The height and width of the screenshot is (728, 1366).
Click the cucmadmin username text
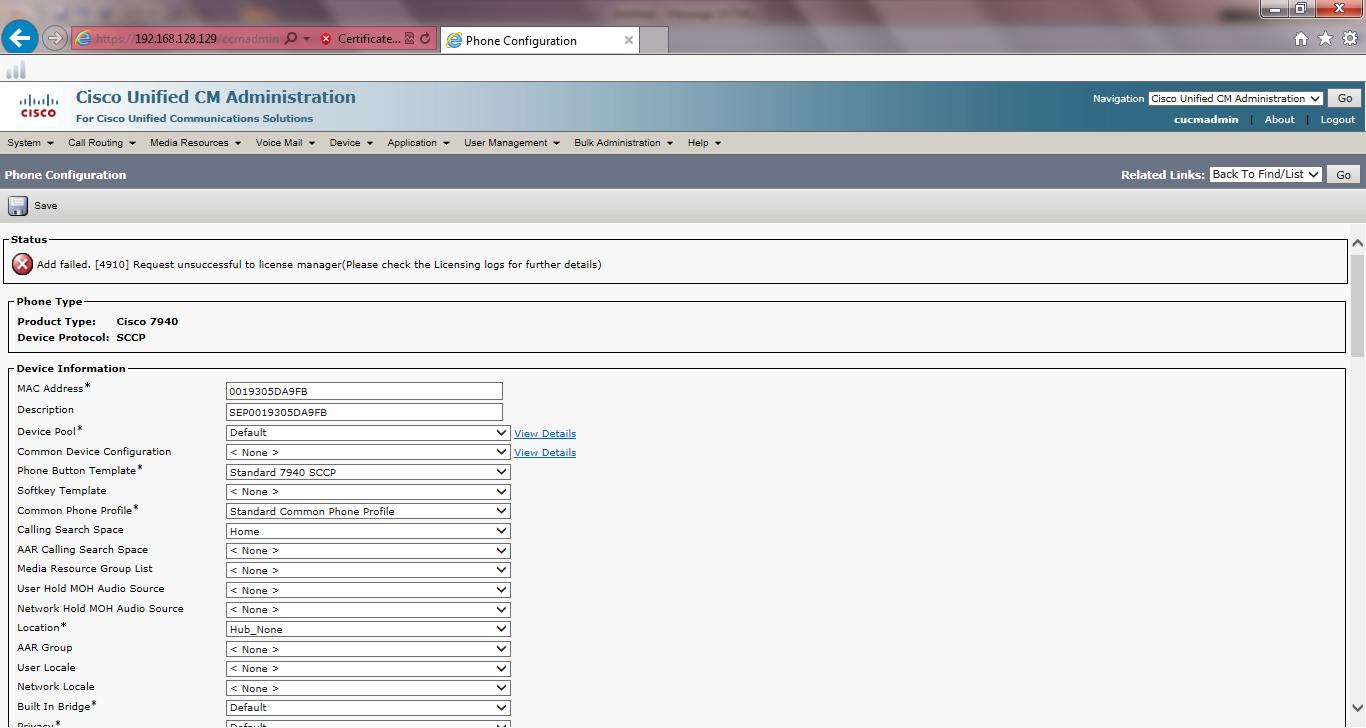click(1206, 119)
